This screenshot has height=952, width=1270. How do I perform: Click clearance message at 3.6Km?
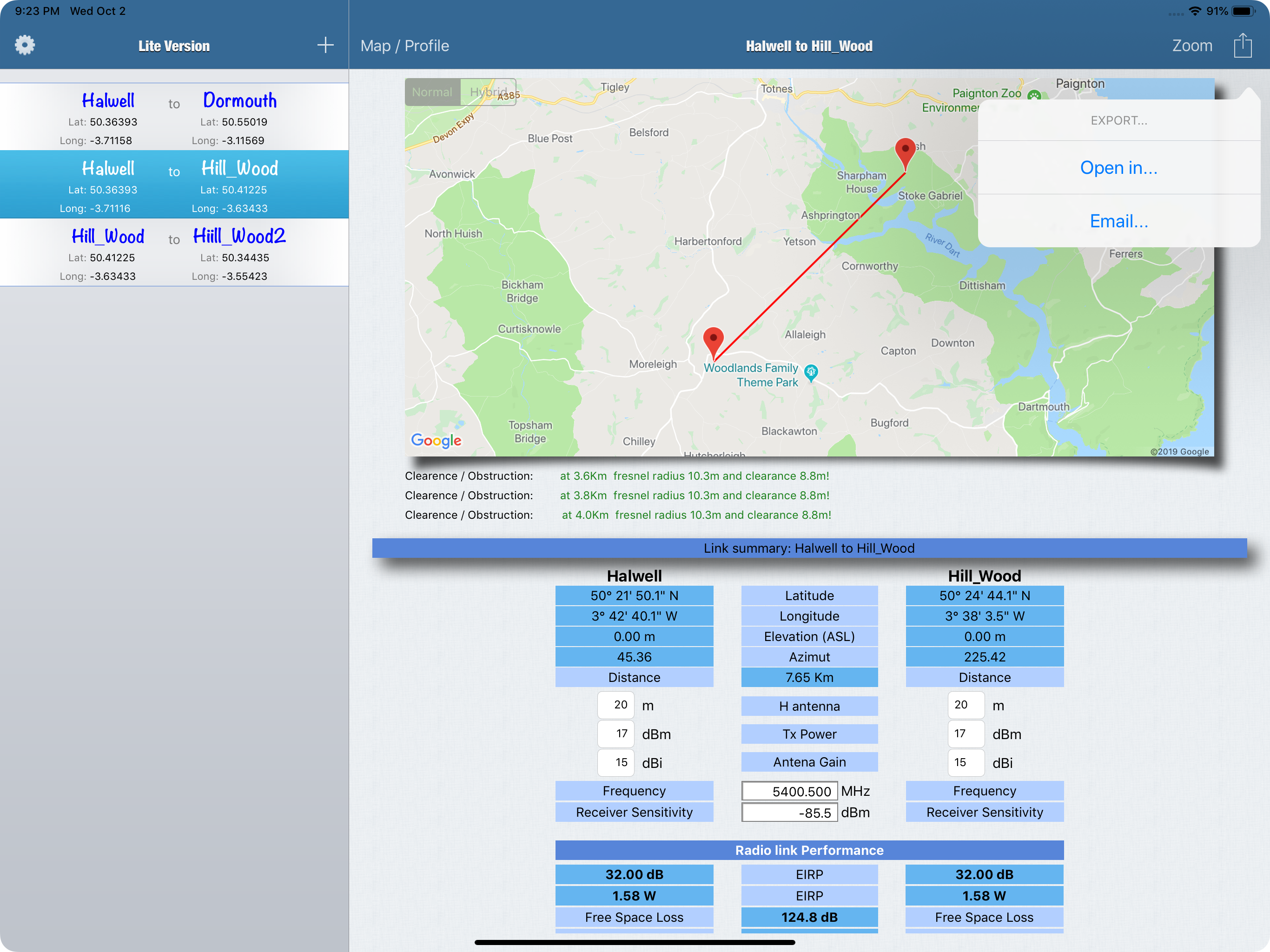click(x=695, y=476)
